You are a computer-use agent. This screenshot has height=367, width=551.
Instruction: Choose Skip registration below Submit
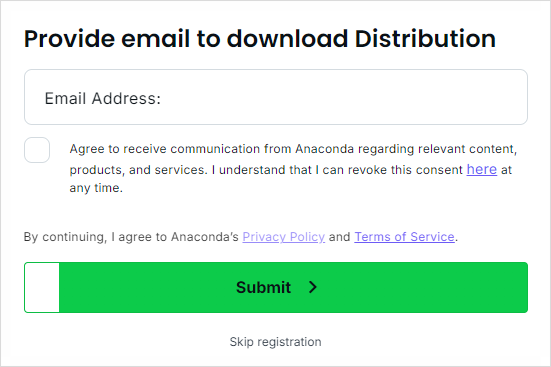pos(276,342)
